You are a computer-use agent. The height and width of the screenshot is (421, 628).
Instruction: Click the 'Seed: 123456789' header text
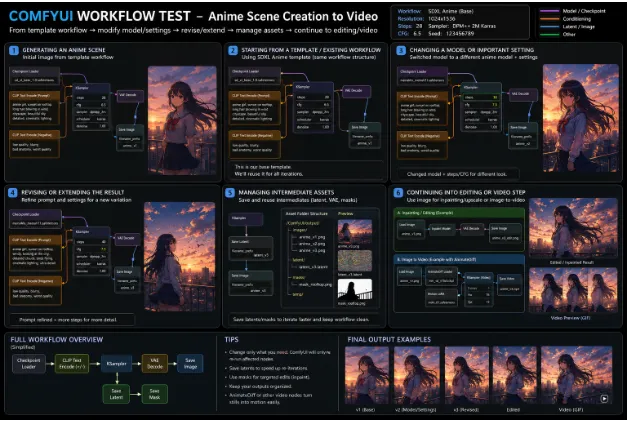(451, 34)
